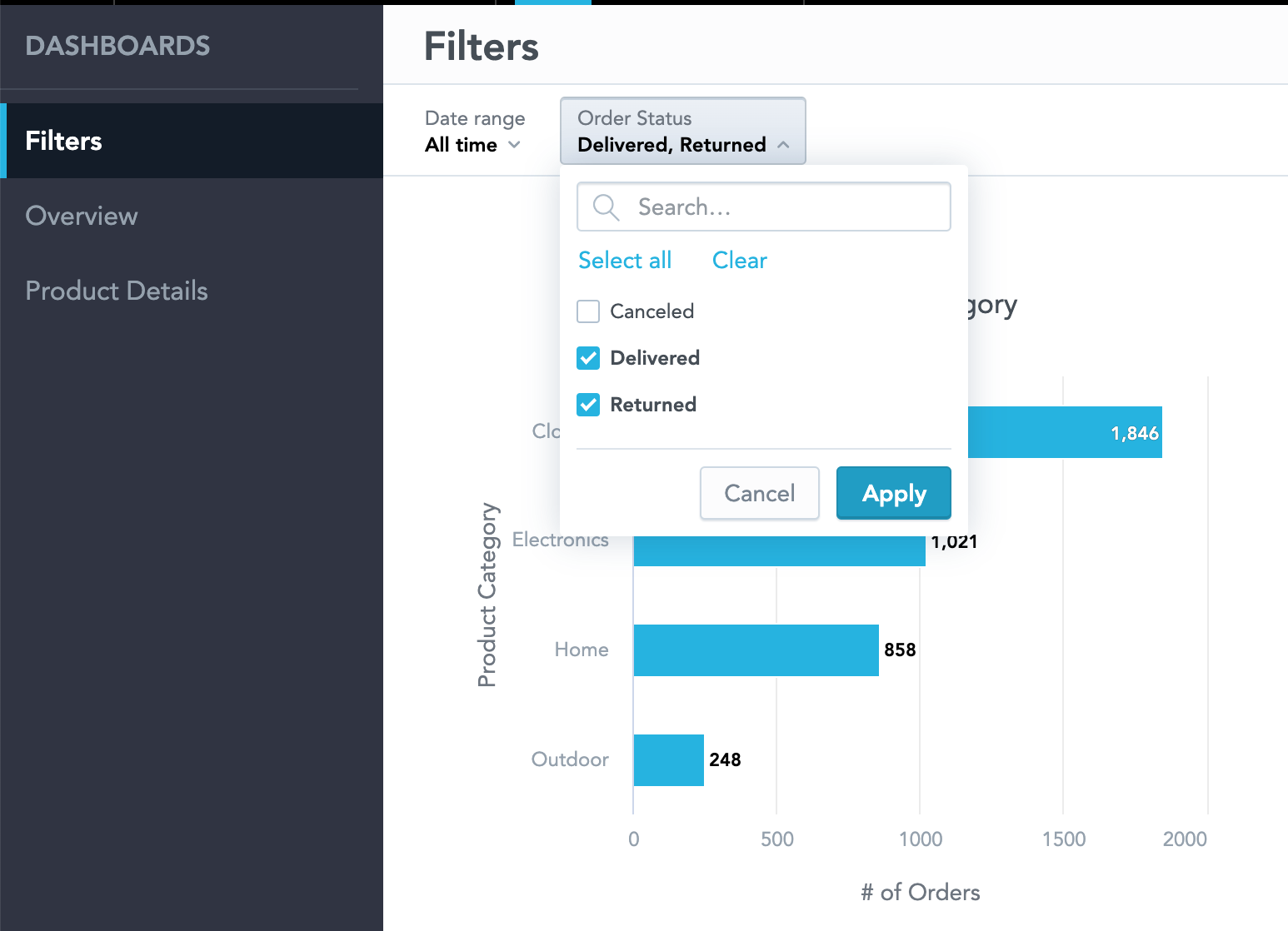Cancel the order status filter changes
The image size is (1288, 931).
coord(759,492)
